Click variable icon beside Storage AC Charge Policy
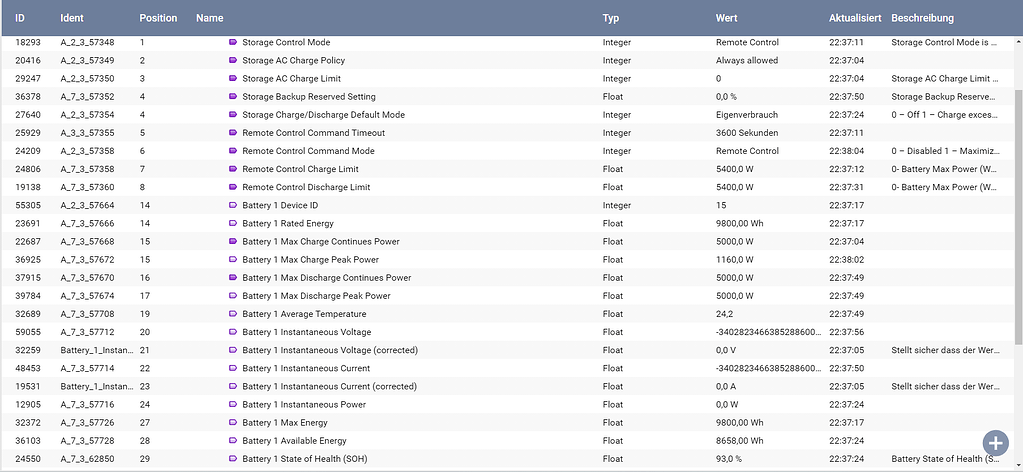Screen dimensions: 1023x472 233,61
